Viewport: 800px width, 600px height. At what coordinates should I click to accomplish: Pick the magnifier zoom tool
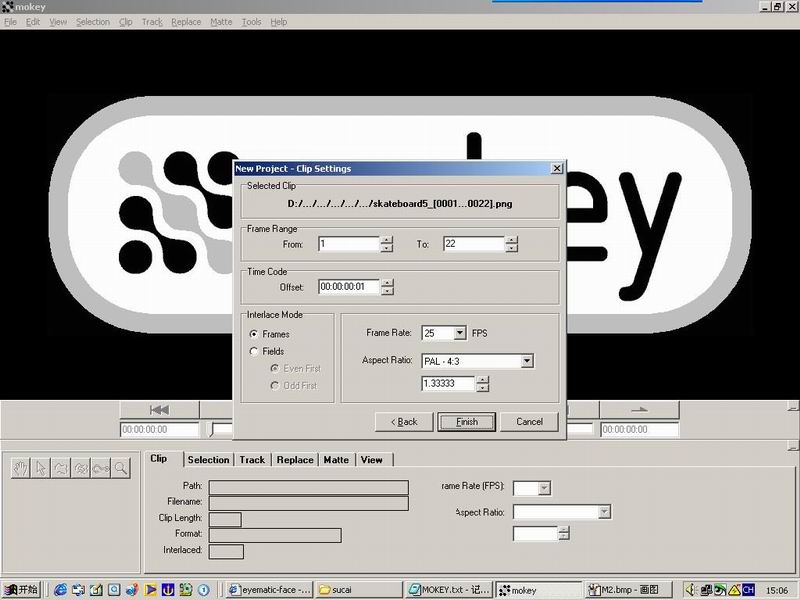pos(121,468)
